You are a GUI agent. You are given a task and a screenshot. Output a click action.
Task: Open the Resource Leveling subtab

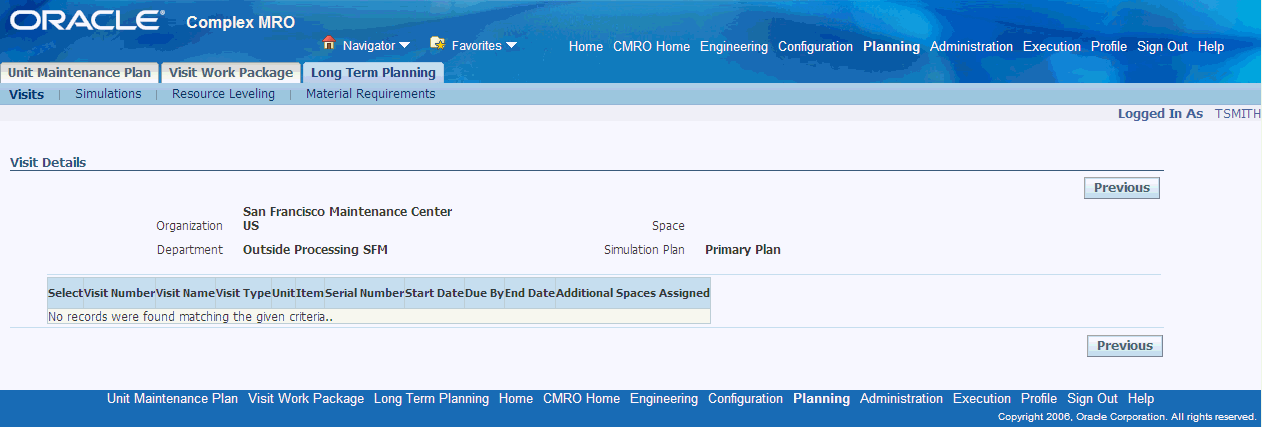pos(223,94)
